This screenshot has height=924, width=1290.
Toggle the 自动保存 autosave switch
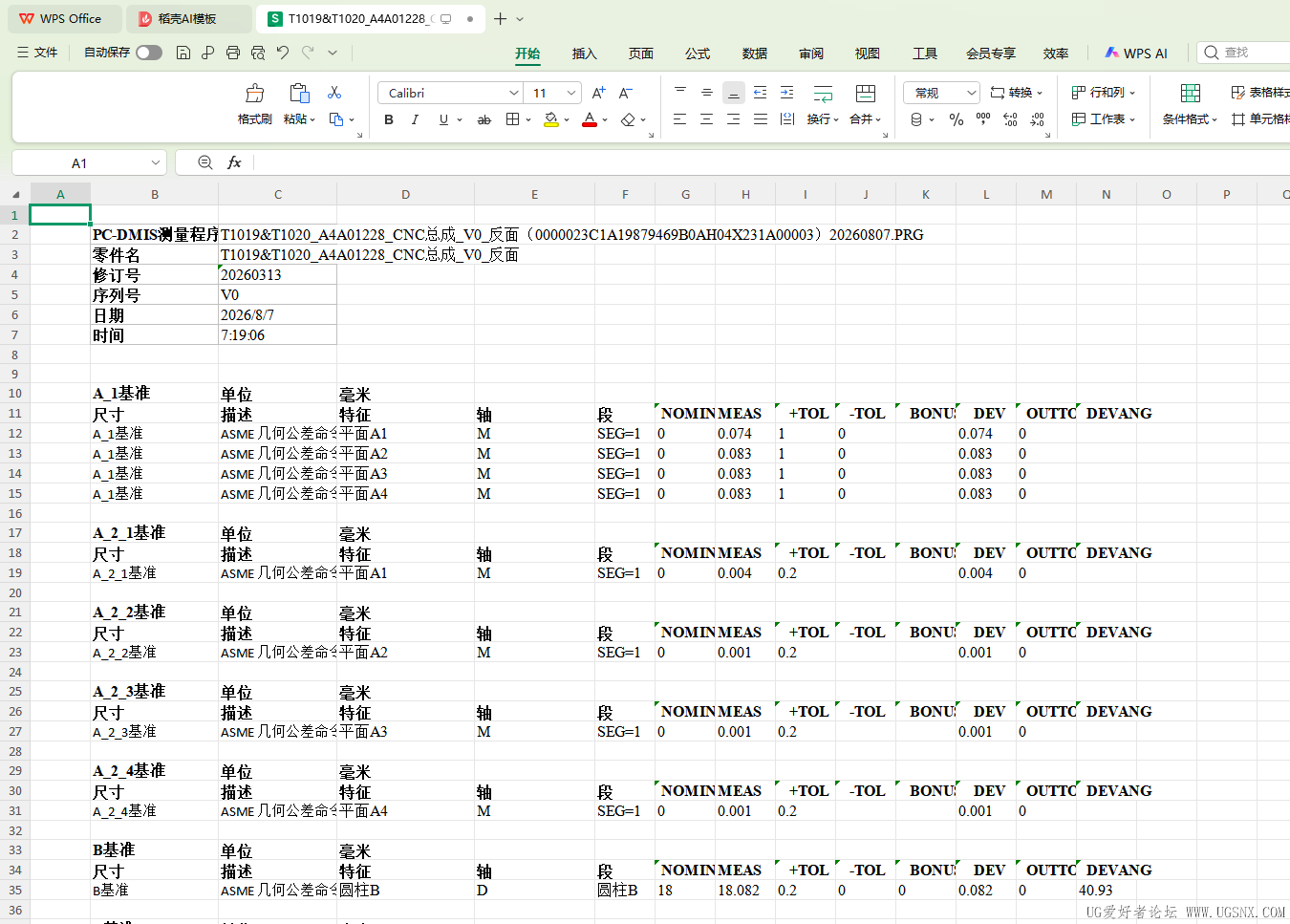point(149,53)
